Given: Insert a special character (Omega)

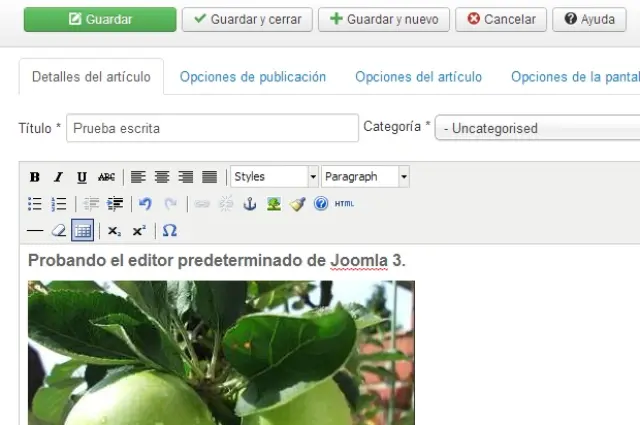Looking at the screenshot, I should pyautogui.click(x=170, y=231).
